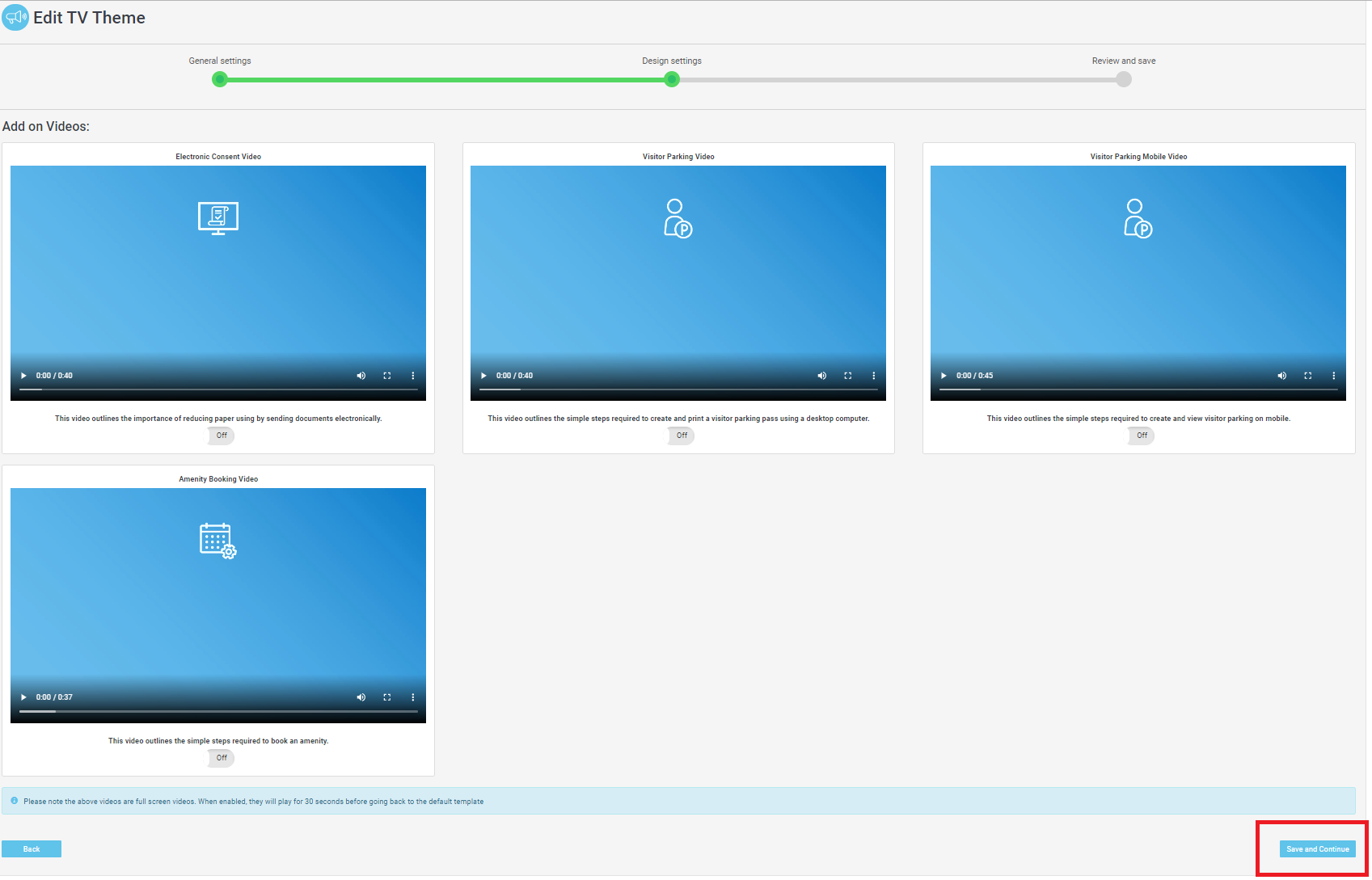Mute the Visitor Parking Video
The height and width of the screenshot is (880, 1372).
tap(821, 376)
